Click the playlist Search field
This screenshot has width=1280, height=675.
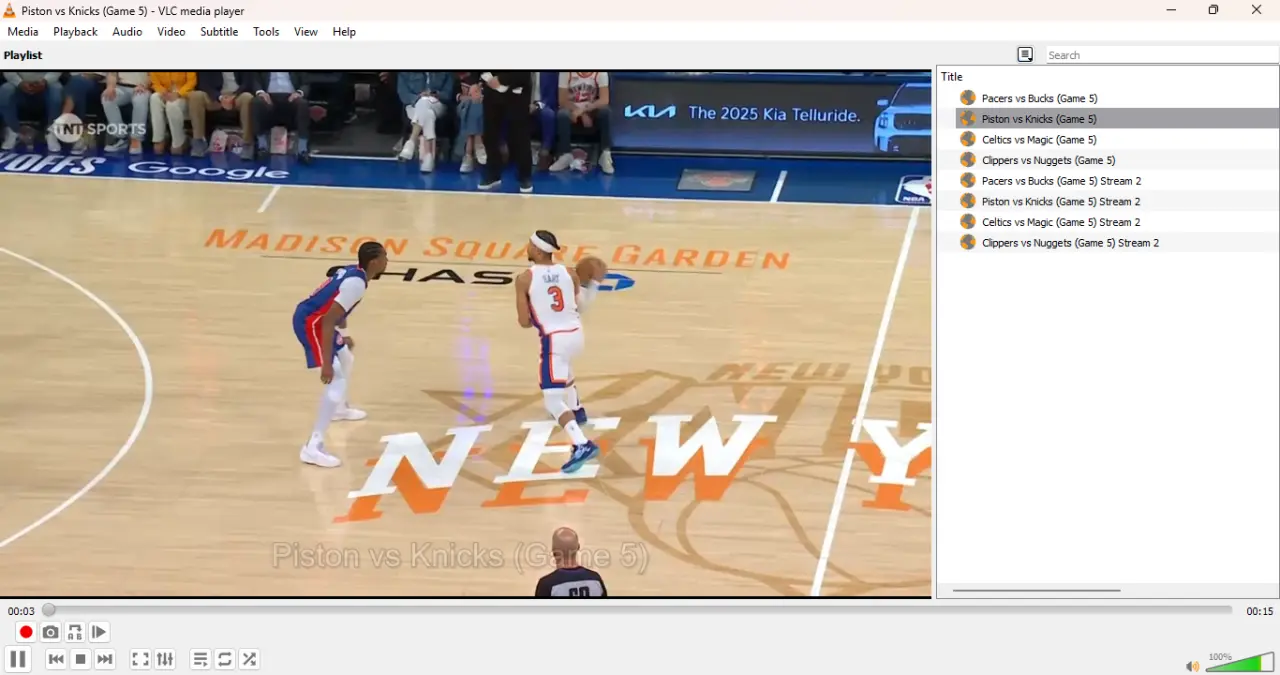click(x=1162, y=55)
